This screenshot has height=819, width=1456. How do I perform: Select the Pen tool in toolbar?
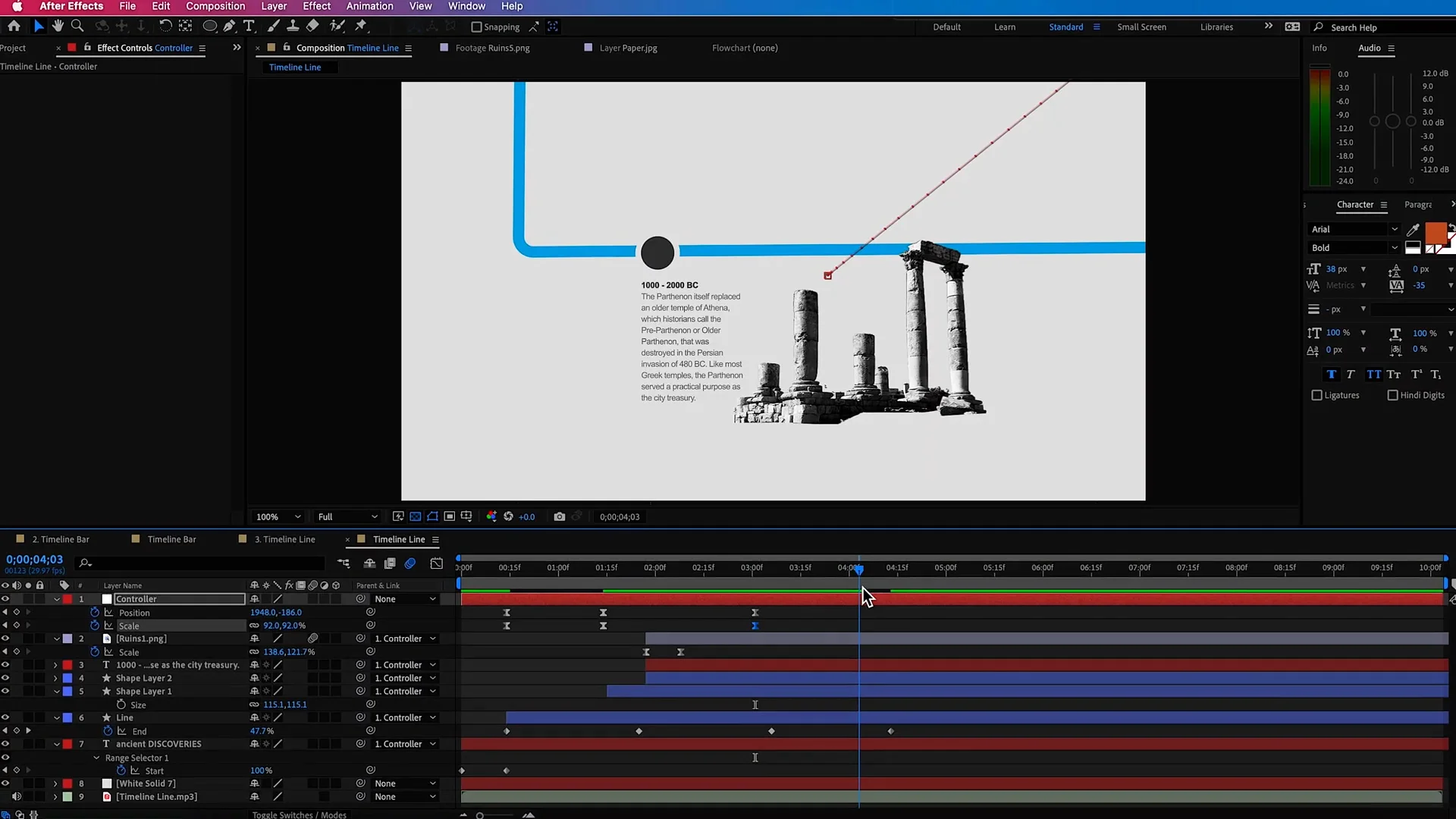tap(229, 26)
